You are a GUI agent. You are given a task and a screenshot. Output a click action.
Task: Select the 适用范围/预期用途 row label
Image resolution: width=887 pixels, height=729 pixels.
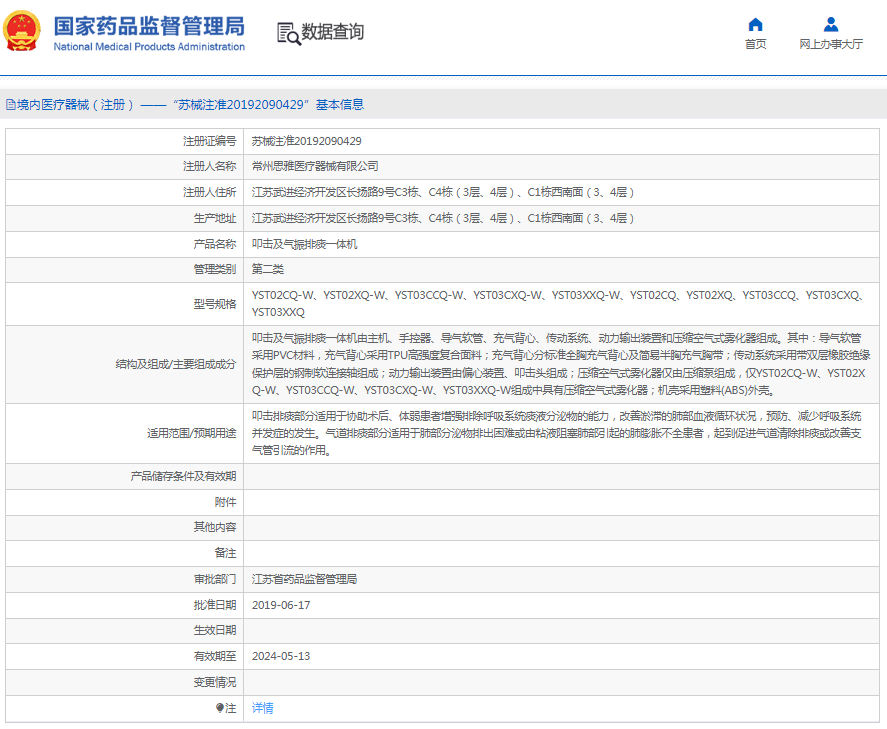[x=192, y=433]
